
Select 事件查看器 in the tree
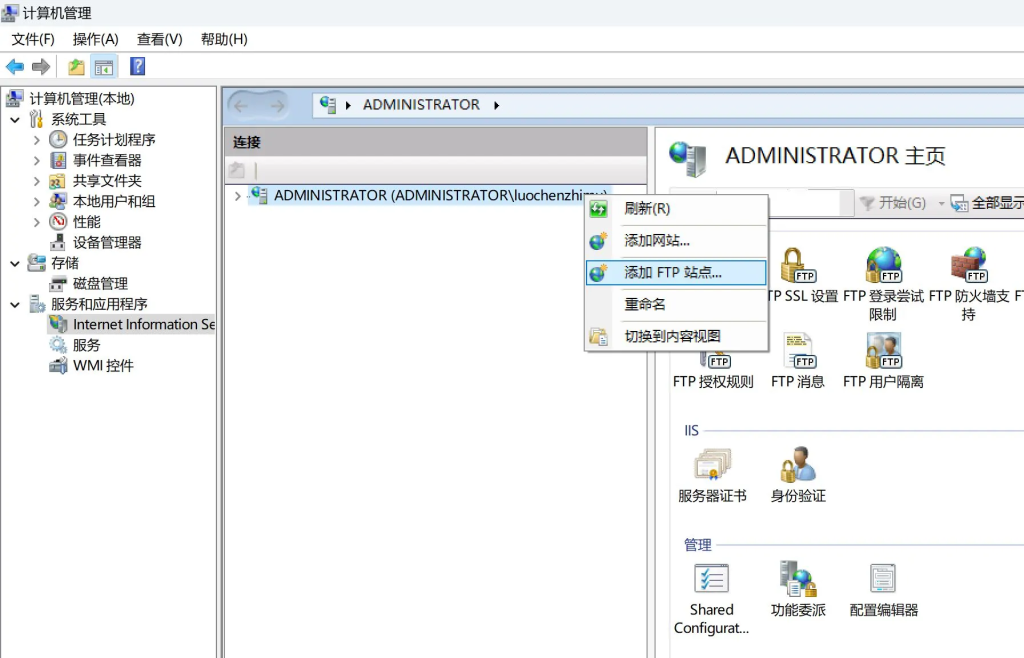pyautogui.click(x=107, y=161)
